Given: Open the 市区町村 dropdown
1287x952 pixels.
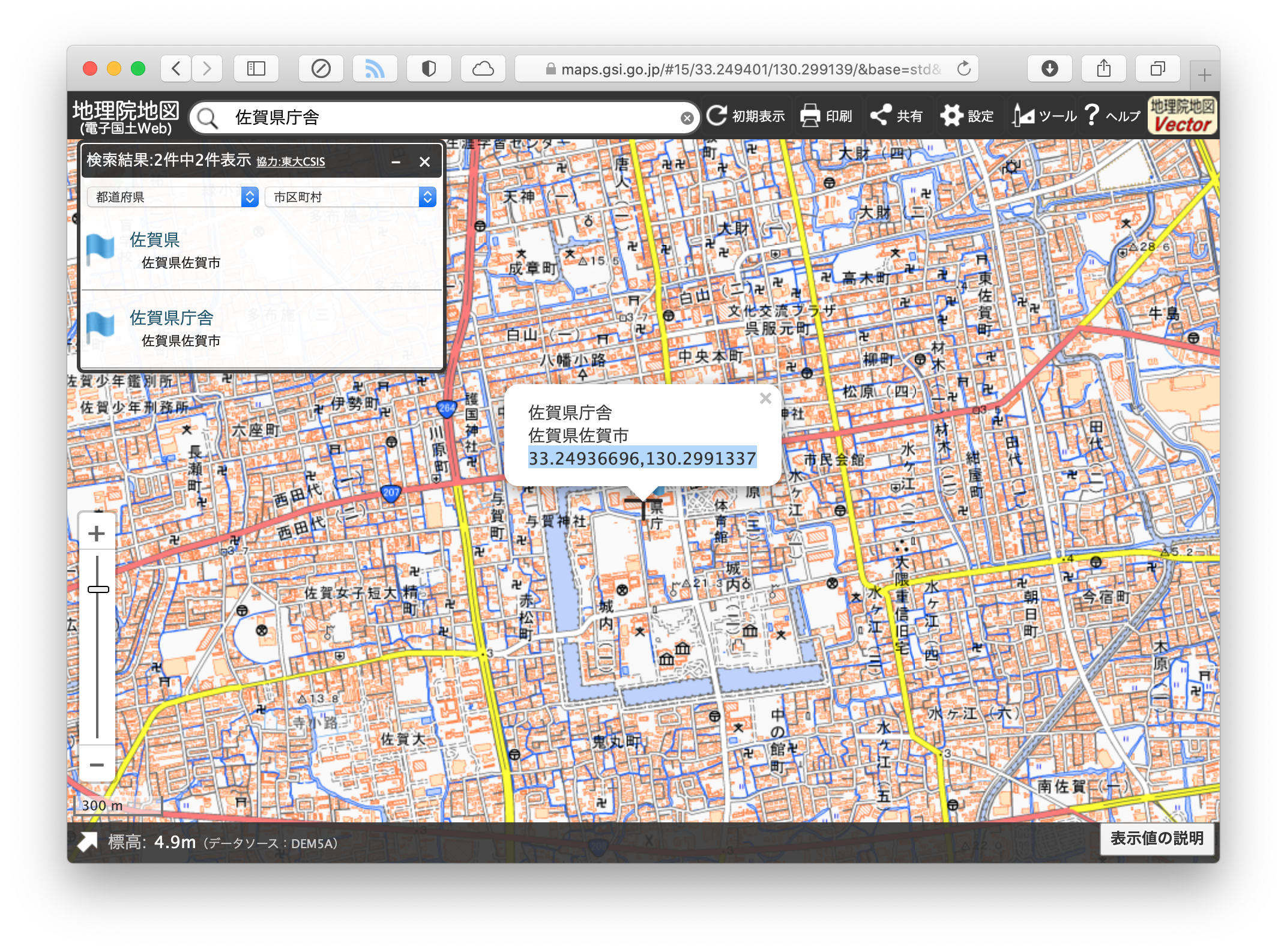Looking at the screenshot, I should click(x=351, y=197).
